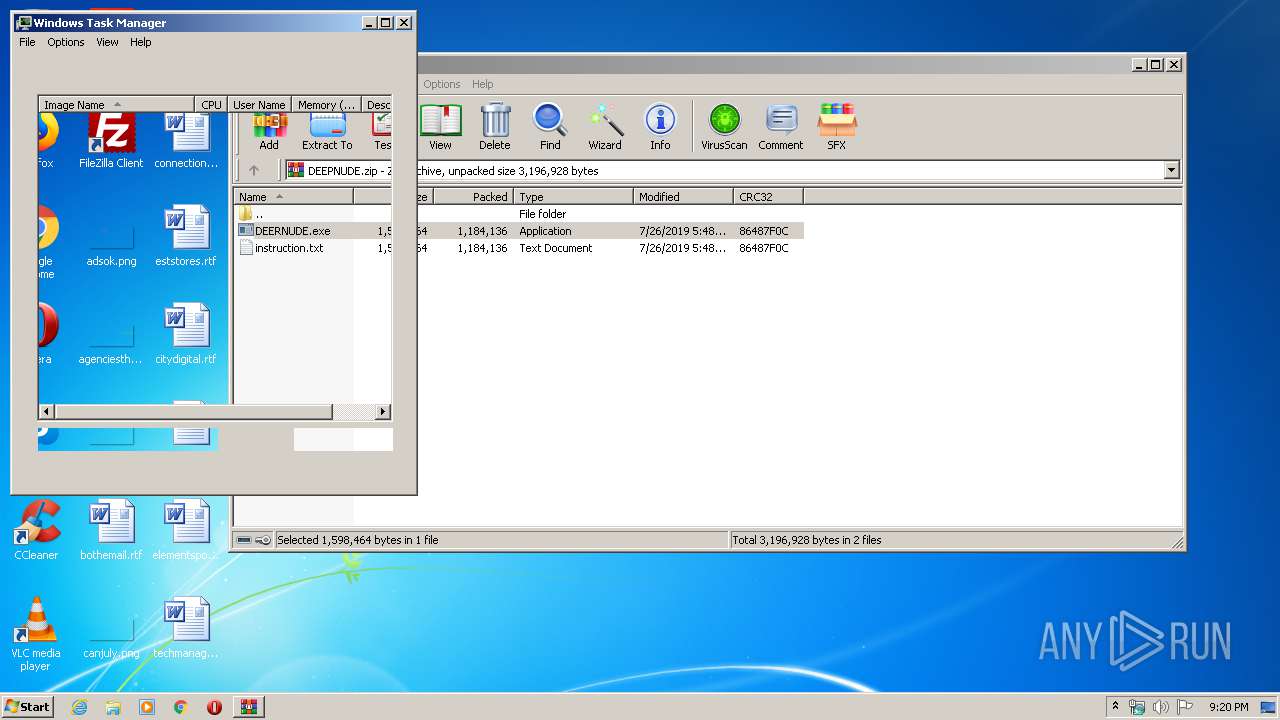1280x720 pixels.
Task: Select the elementspo... document on desktop
Action: pyautogui.click(x=186, y=530)
